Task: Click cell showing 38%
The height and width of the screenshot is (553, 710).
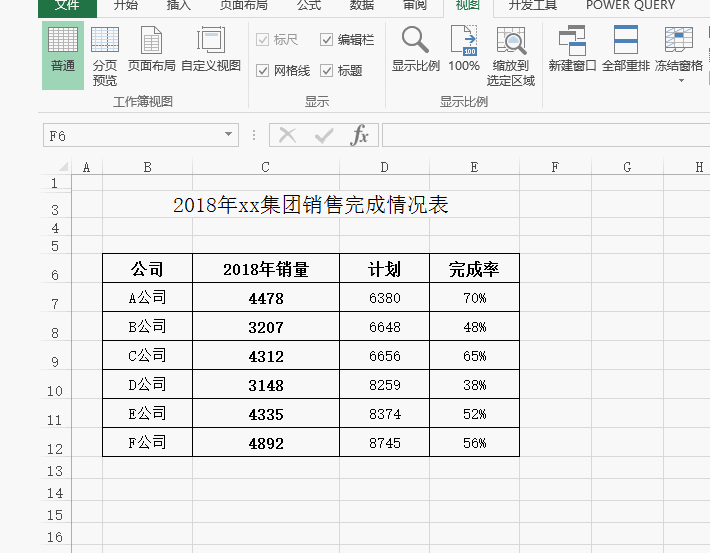Action: point(474,384)
